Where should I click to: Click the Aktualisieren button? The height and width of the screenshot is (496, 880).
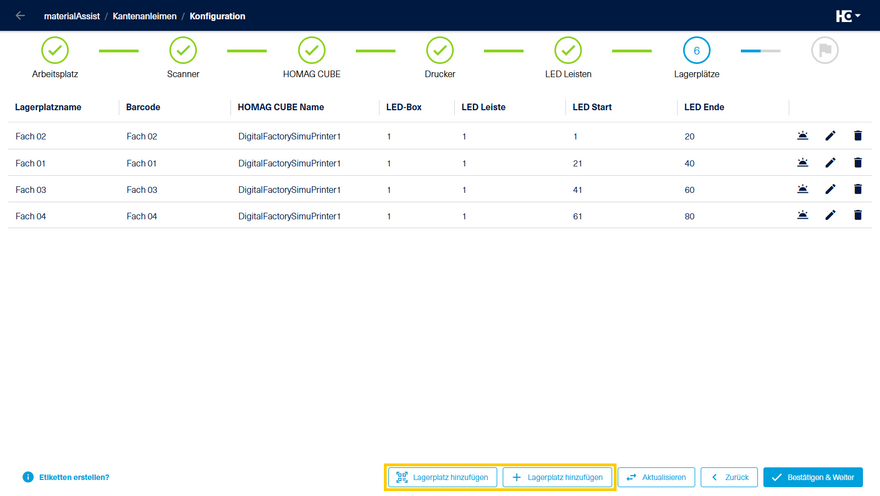pos(656,477)
